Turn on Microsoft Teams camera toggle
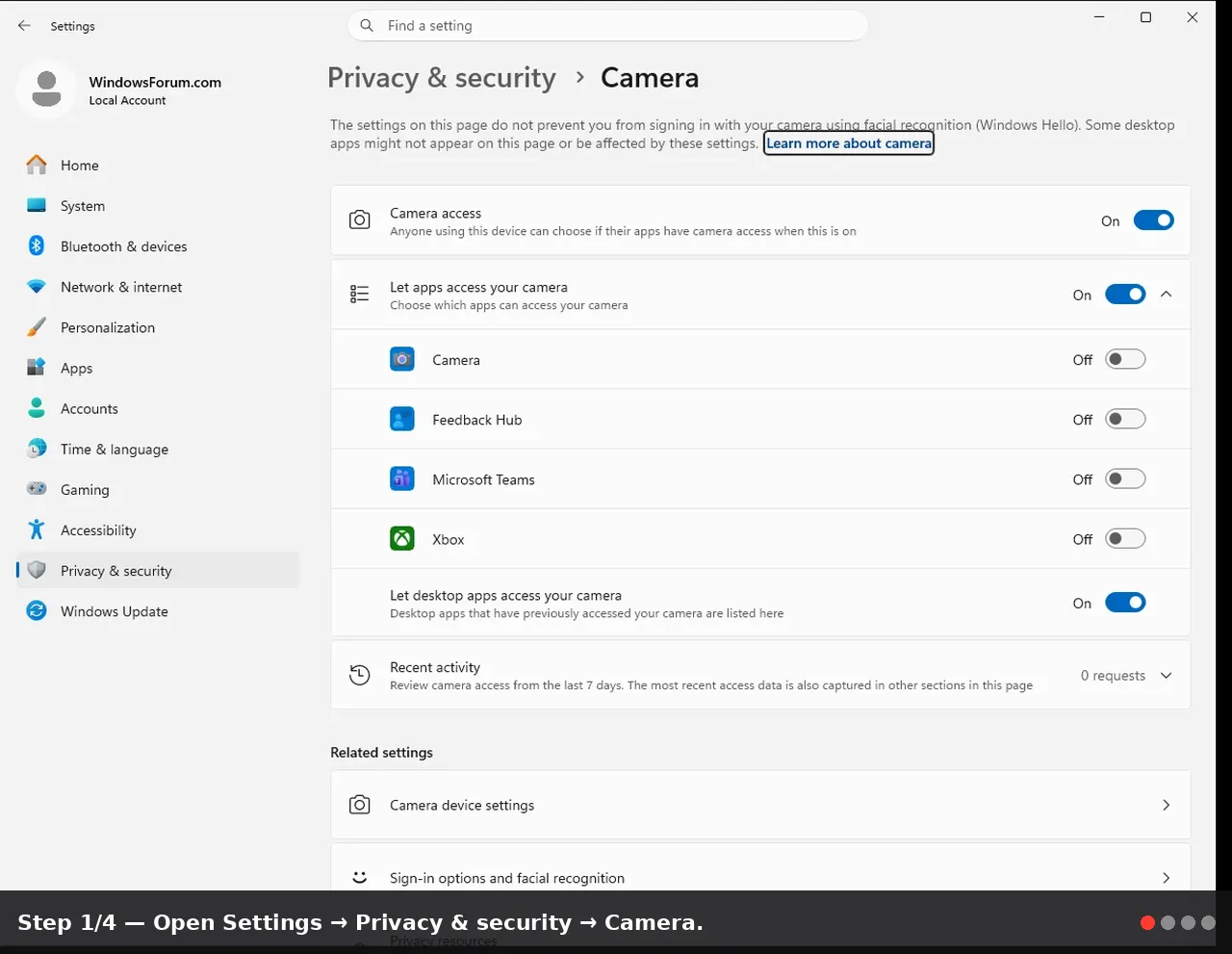This screenshot has height=954, width=1232. [1125, 478]
